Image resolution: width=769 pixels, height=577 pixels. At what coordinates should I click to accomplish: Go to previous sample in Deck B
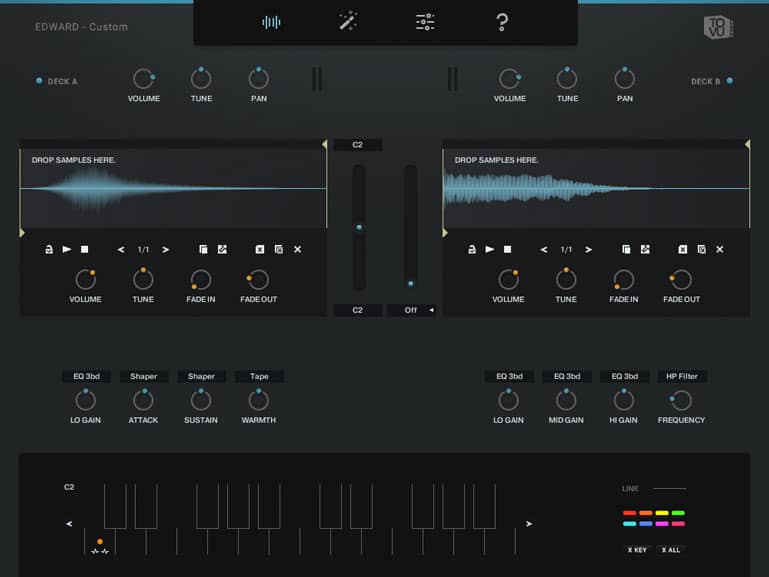[x=544, y=250]
